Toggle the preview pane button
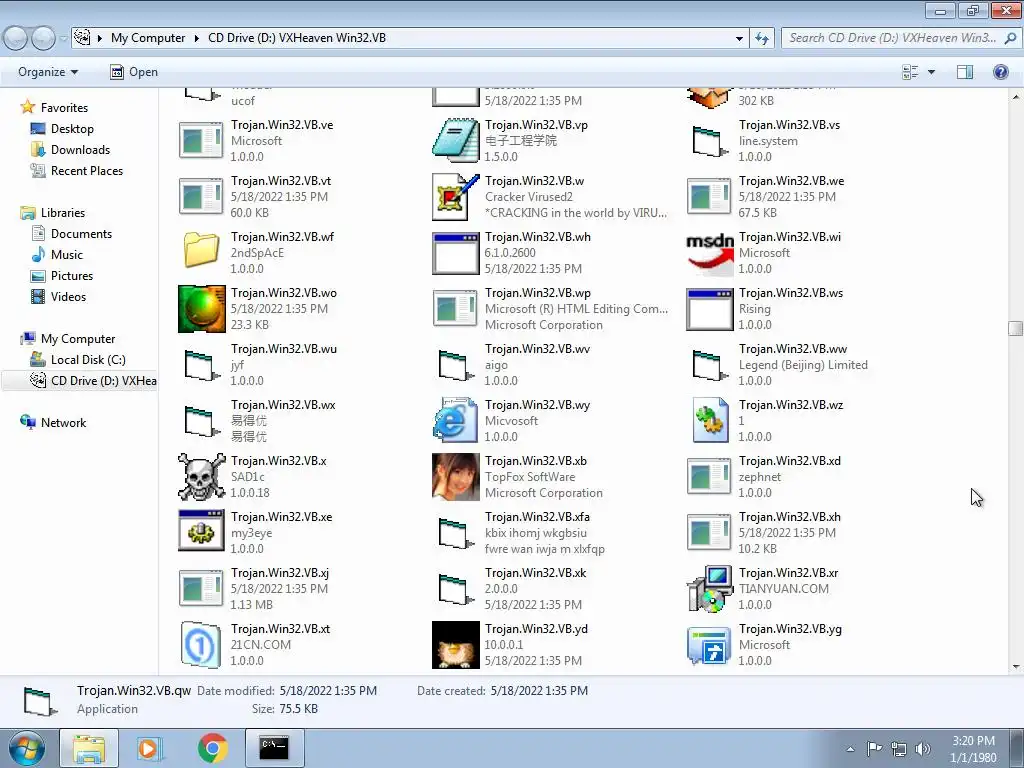This screenshot has width=1024, height=768. (x=965, y=72)
